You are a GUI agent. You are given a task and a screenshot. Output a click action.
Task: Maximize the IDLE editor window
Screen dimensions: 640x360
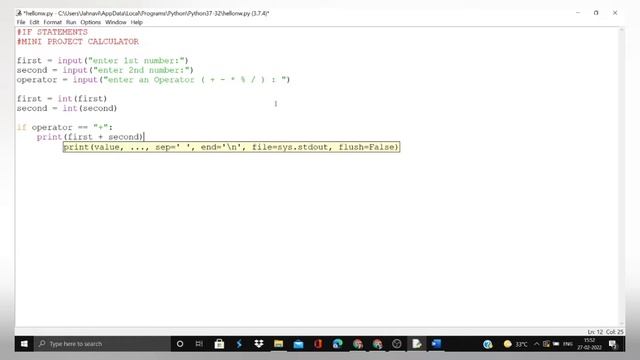[596, 13]
